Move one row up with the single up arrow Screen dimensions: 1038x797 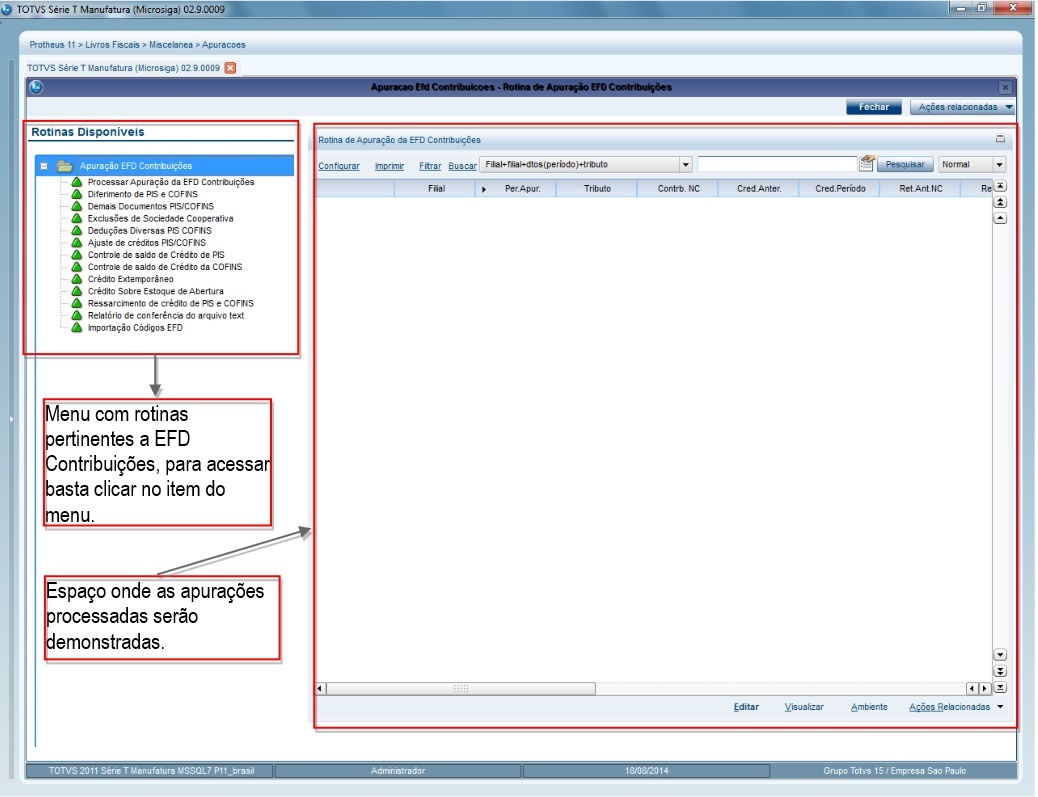[1000, 218]
